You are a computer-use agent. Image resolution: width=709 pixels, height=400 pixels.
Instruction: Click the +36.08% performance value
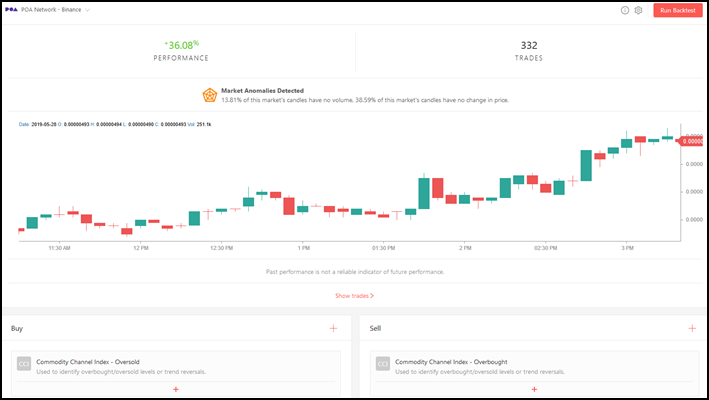tap(181, 45)
